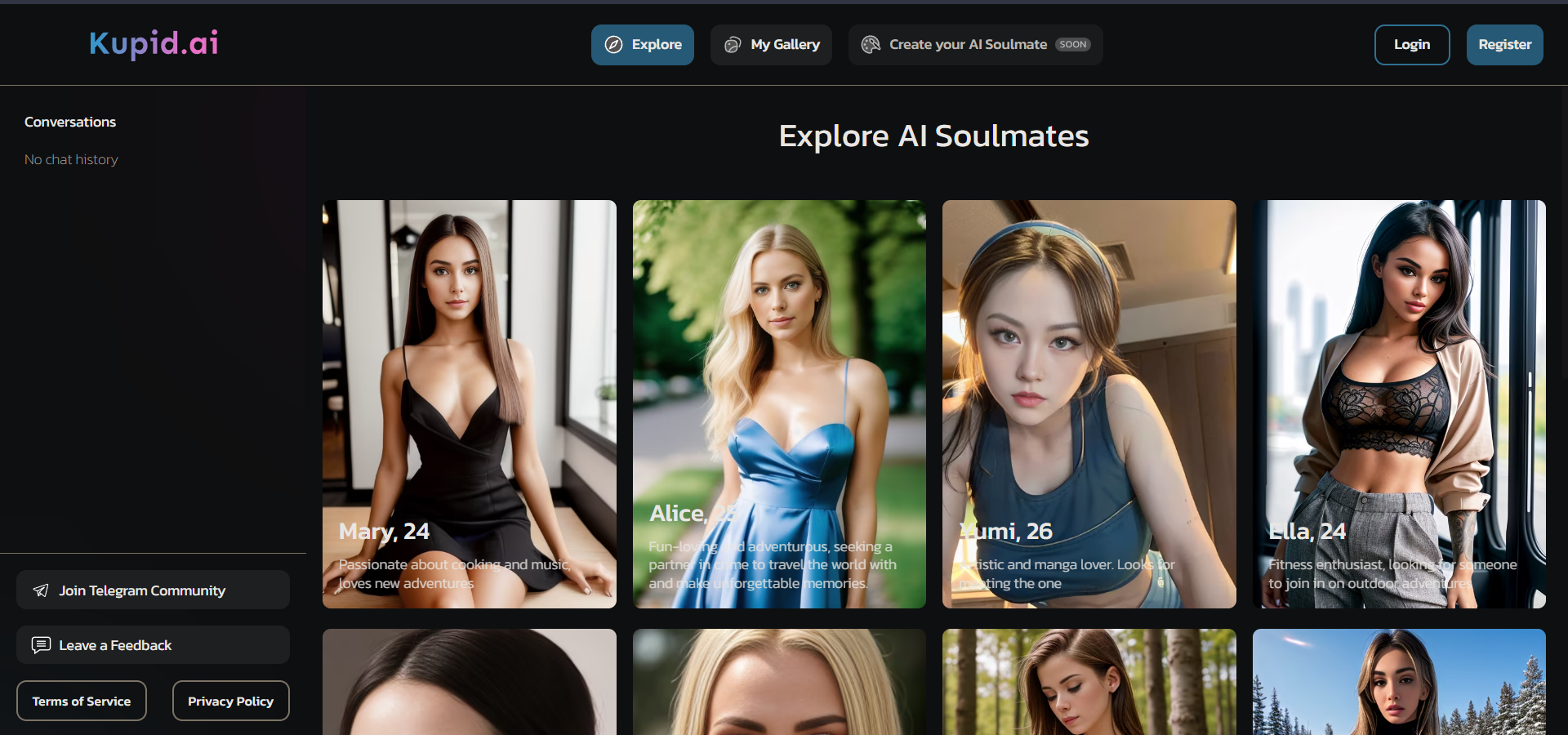Click the My Gallery icon

coord(733,45)
